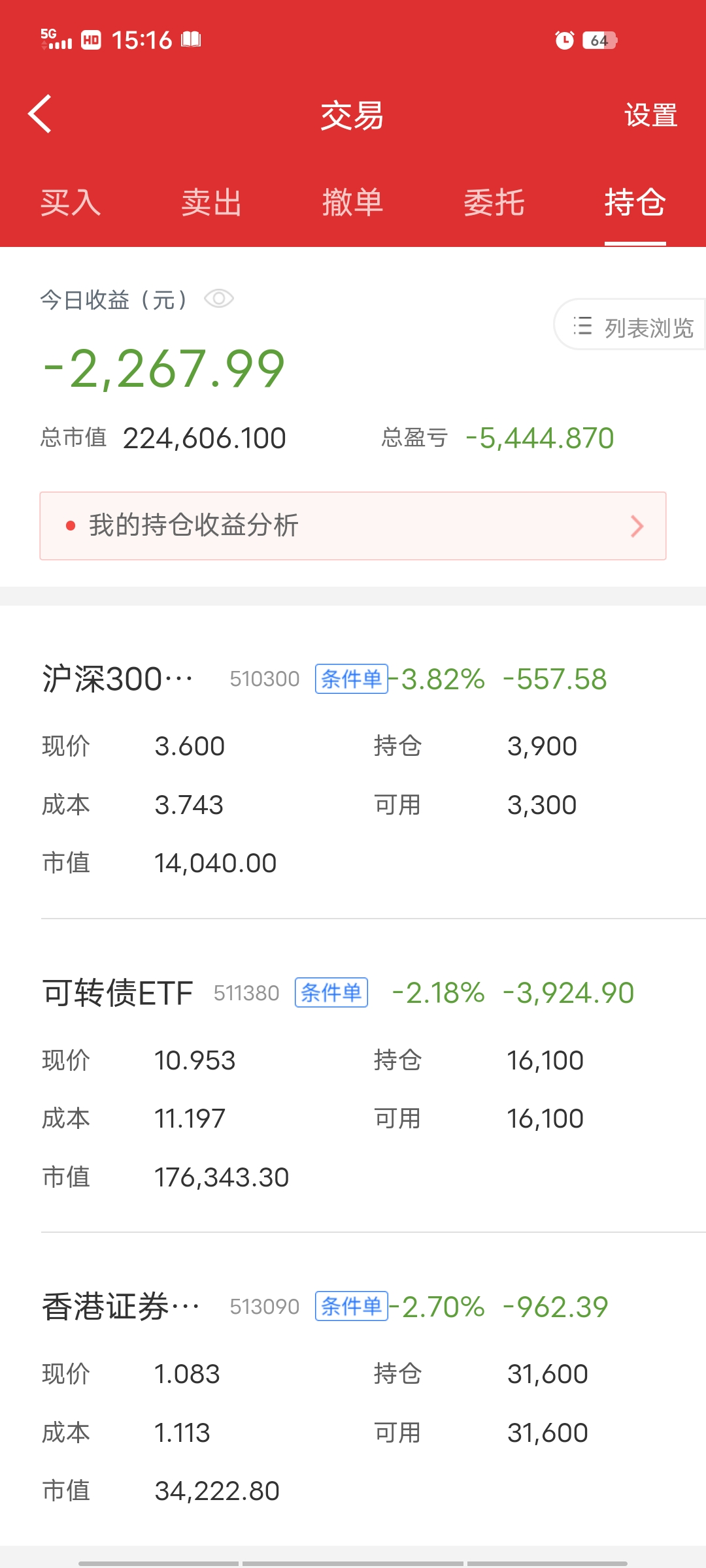
Task: Toggle the earnings visibility eye icon
Action: coord(219,299)
